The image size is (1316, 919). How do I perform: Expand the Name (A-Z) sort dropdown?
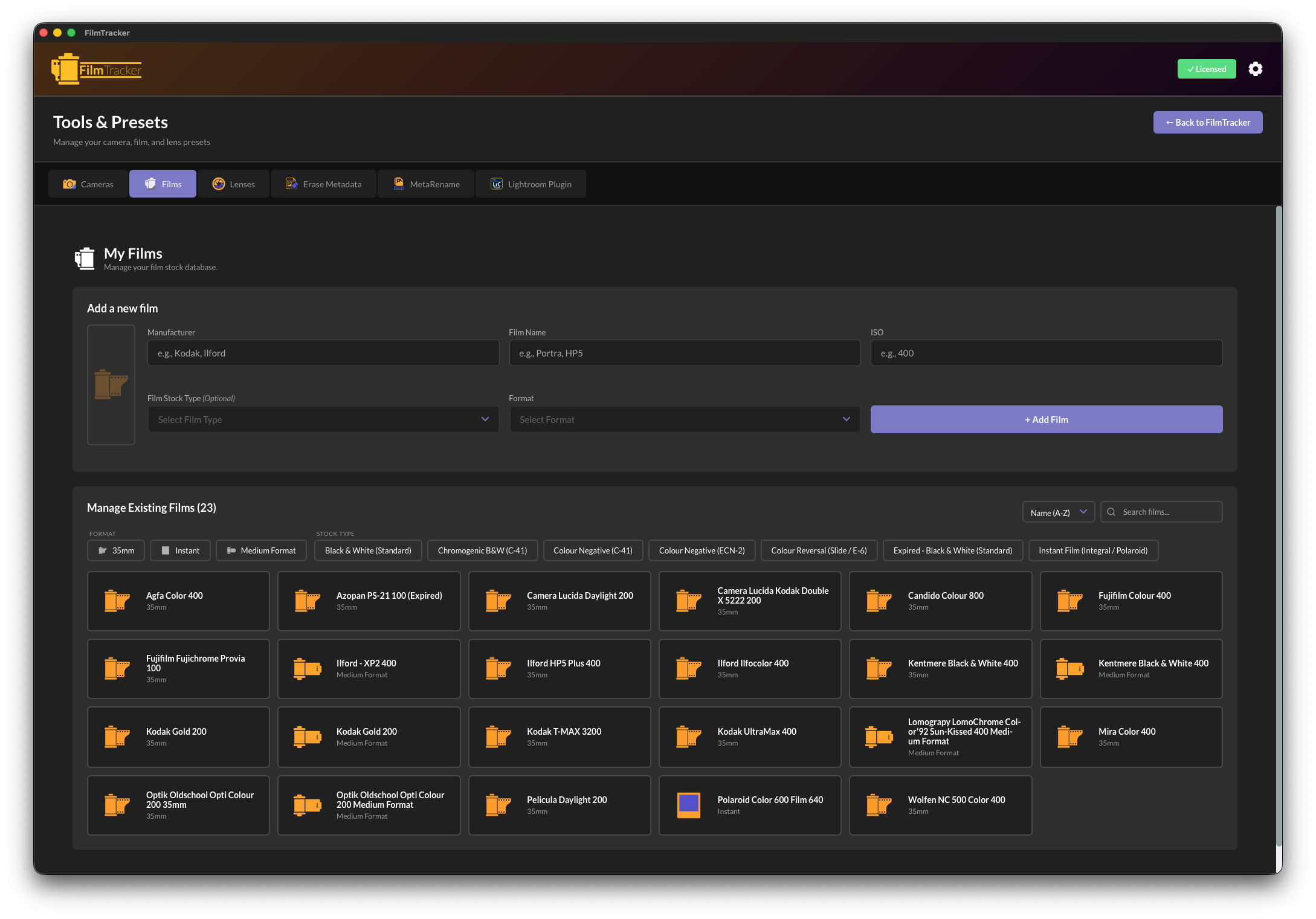[x=1058, y=512]
